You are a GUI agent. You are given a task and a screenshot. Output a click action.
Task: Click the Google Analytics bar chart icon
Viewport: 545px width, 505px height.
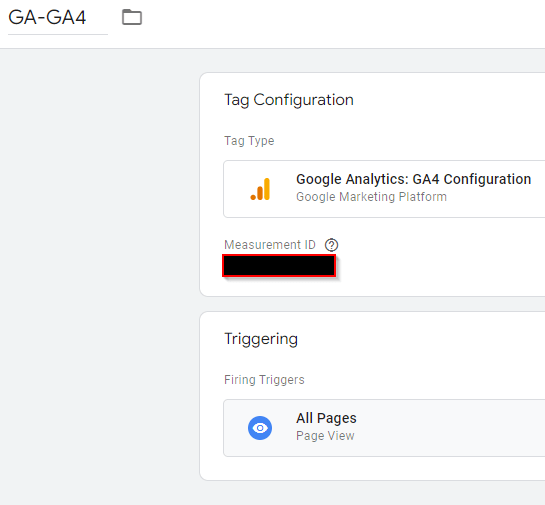[x=260, y=189]
